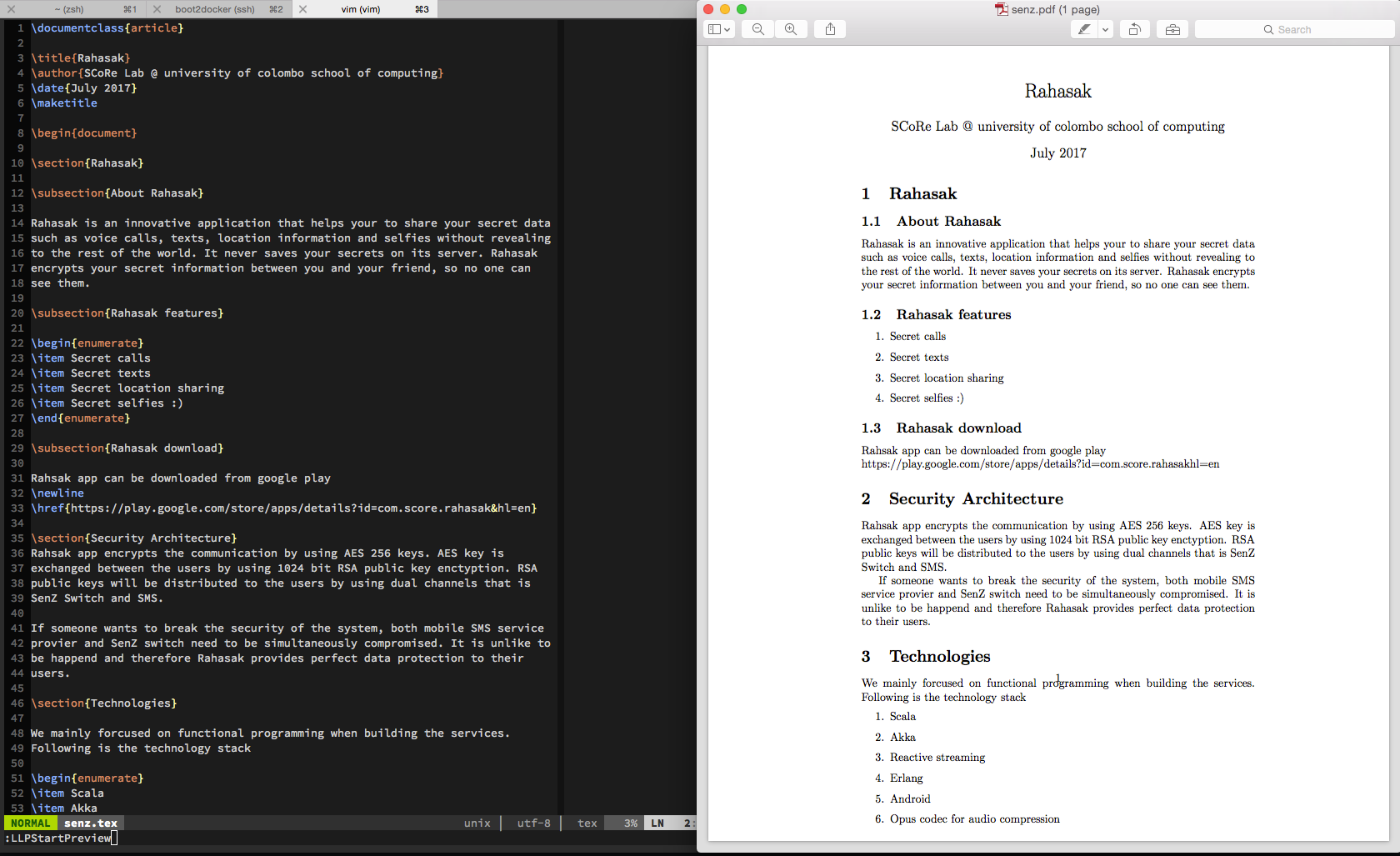Viewport: 1400px width, 856px height.
Task: Close the vim (vim) tab
Action: point(302,9)
